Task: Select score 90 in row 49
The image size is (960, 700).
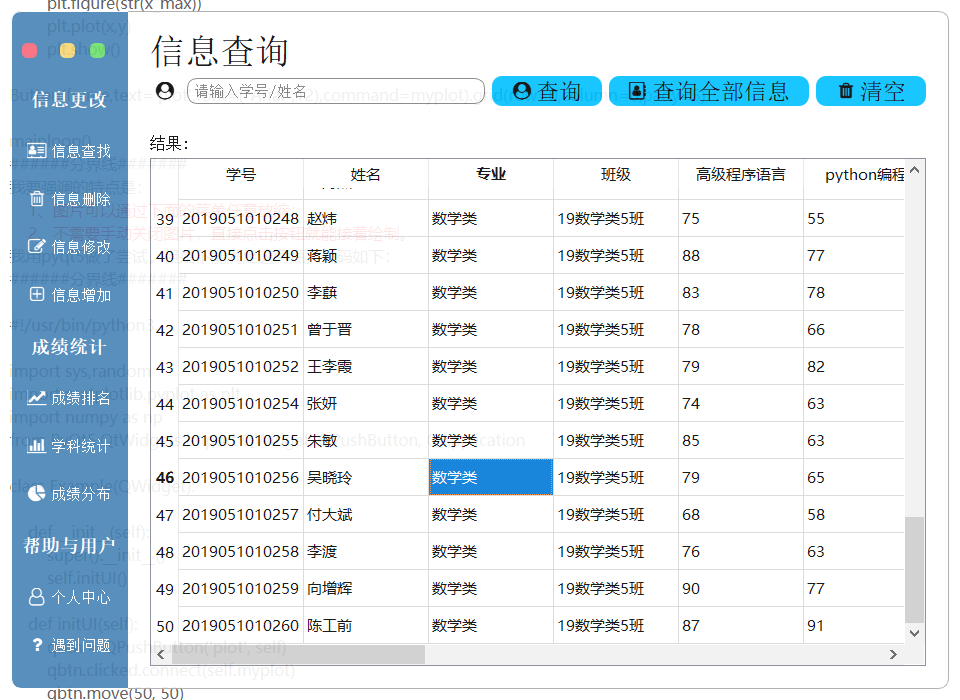Action: 741,589
